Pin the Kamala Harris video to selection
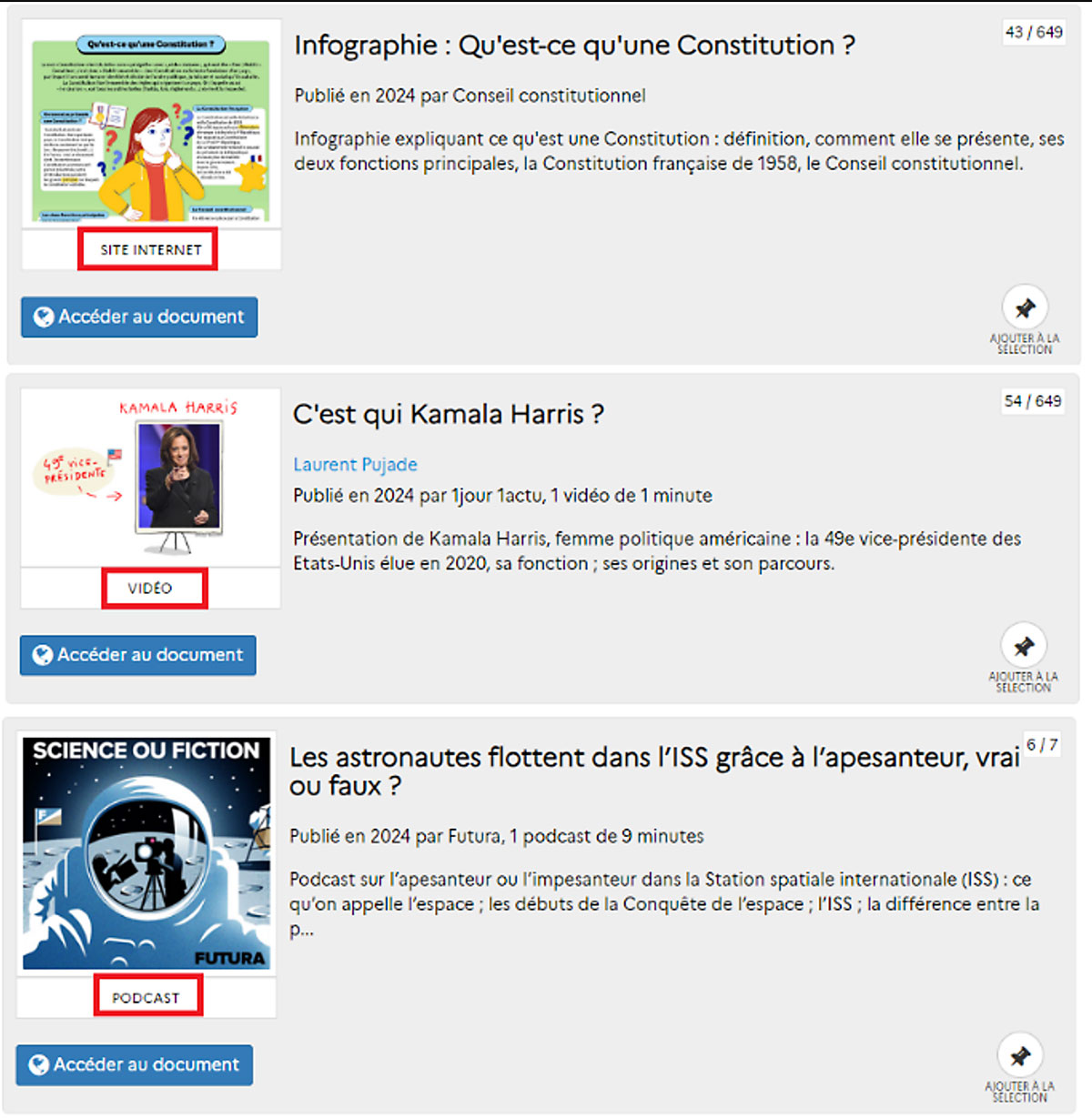Screen dimensions: 1092x1118 [1024, 647]
